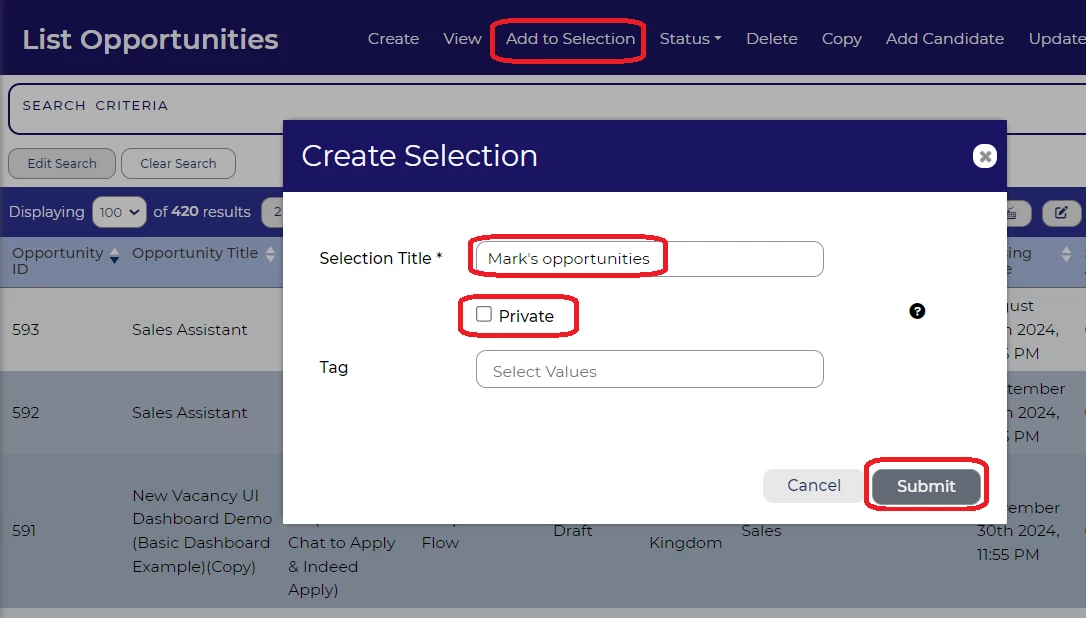This screenshot has width=1086, height=618.
Task: Click the Create menu item
Action: 393,39
